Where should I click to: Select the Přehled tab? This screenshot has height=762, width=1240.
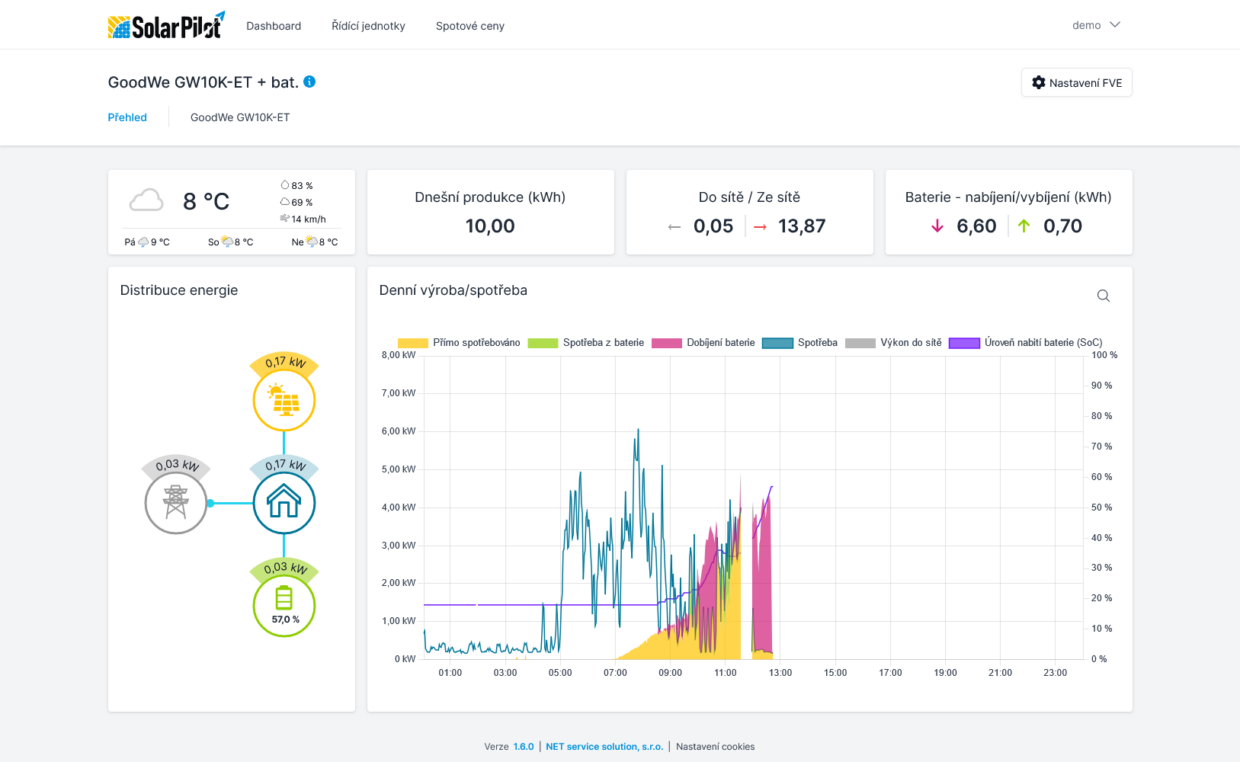pyautogui.click(x=127, y=117)
